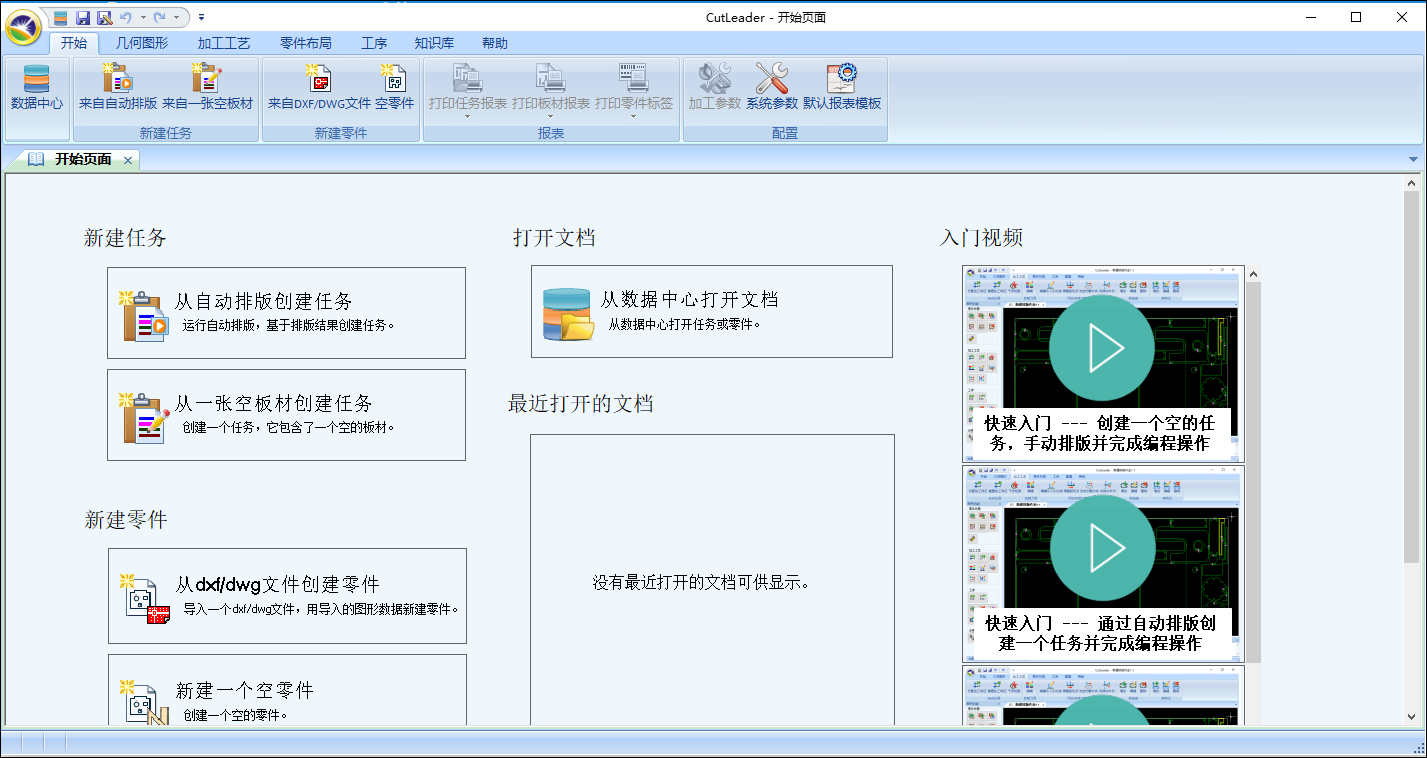Click 从自动排版创建任务 button on start page
This screenshot has height=758, width=1427.
[x=286, y=312]
